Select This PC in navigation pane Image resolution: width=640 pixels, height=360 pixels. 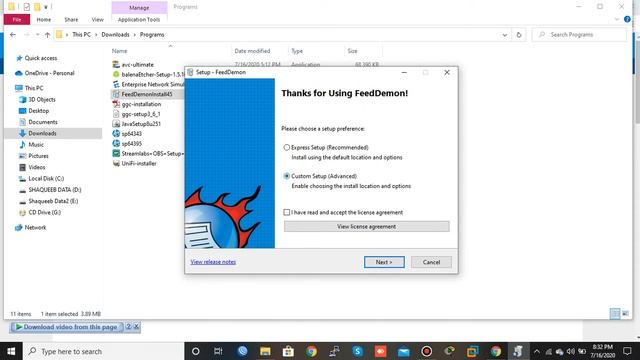click(34, 88)
